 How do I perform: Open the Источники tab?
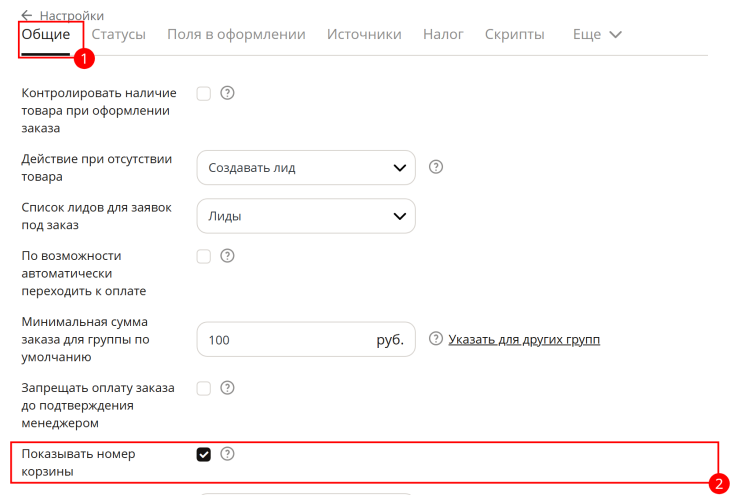point(364,34)
